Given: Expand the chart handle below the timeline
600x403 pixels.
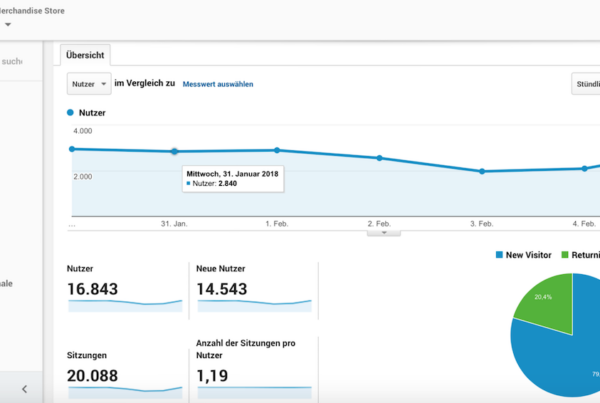Looking at the screenshot, I should [384, 232].
